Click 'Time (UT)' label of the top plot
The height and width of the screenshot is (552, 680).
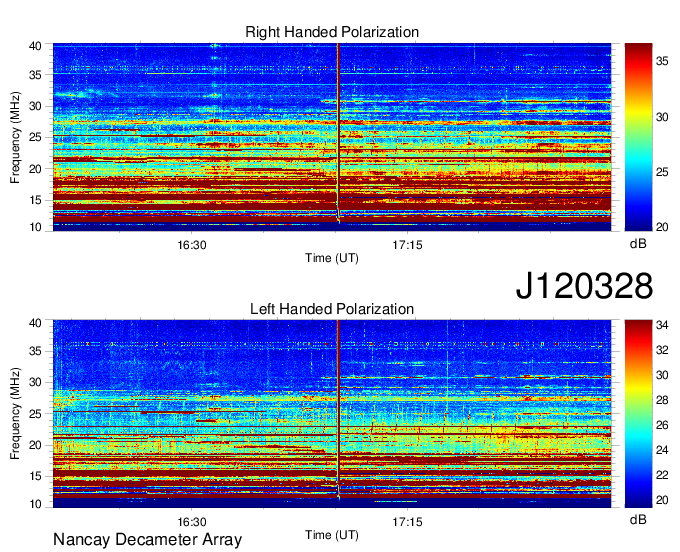pos(332,258)
